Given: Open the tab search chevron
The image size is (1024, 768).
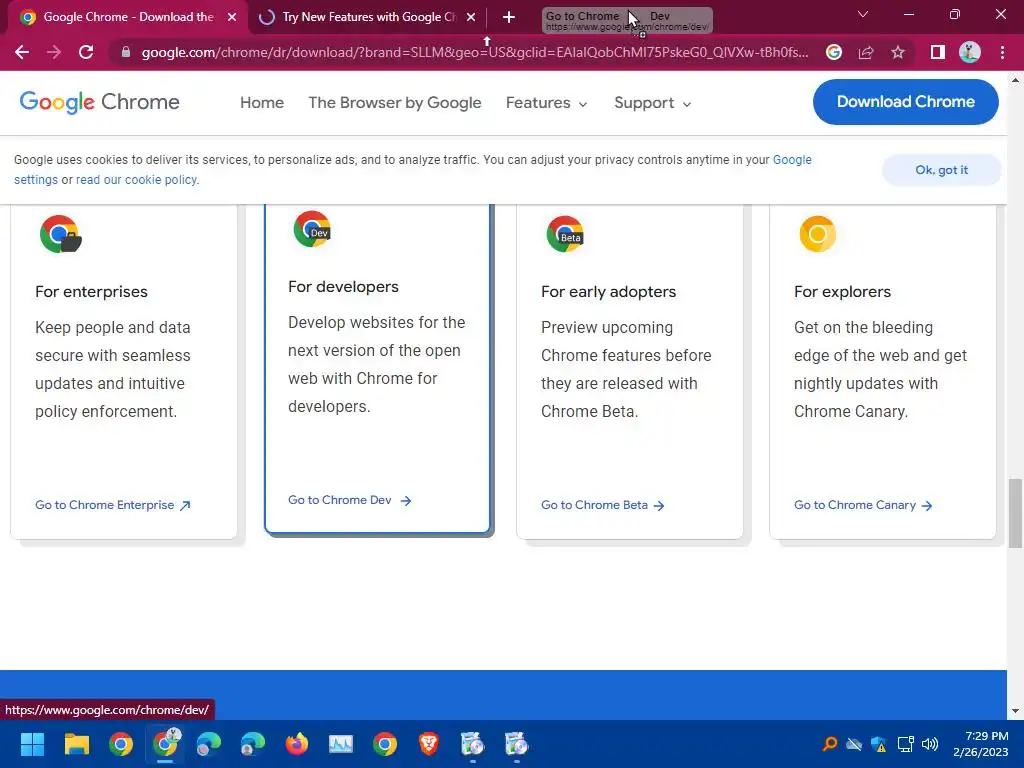Looking at the screenshot, I should pos(863,14).
